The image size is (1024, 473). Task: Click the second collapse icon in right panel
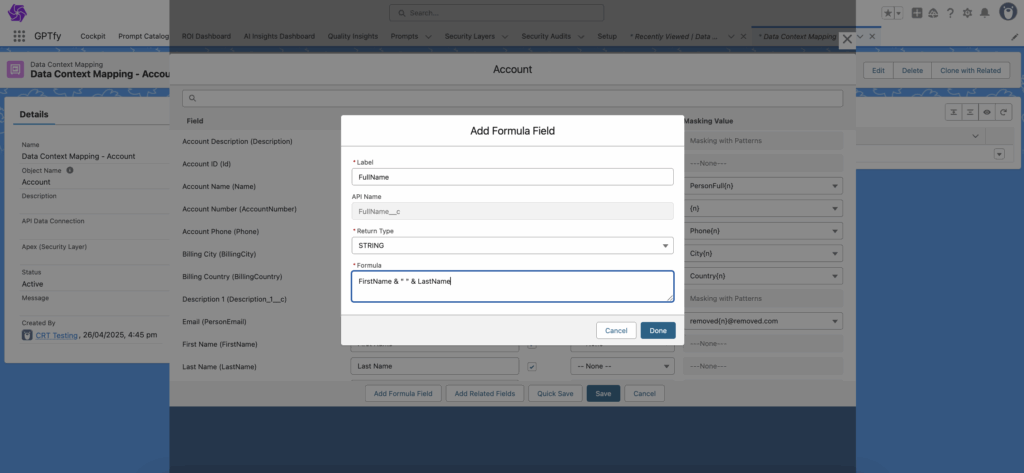pyautogui.click(x=970, y=112)
